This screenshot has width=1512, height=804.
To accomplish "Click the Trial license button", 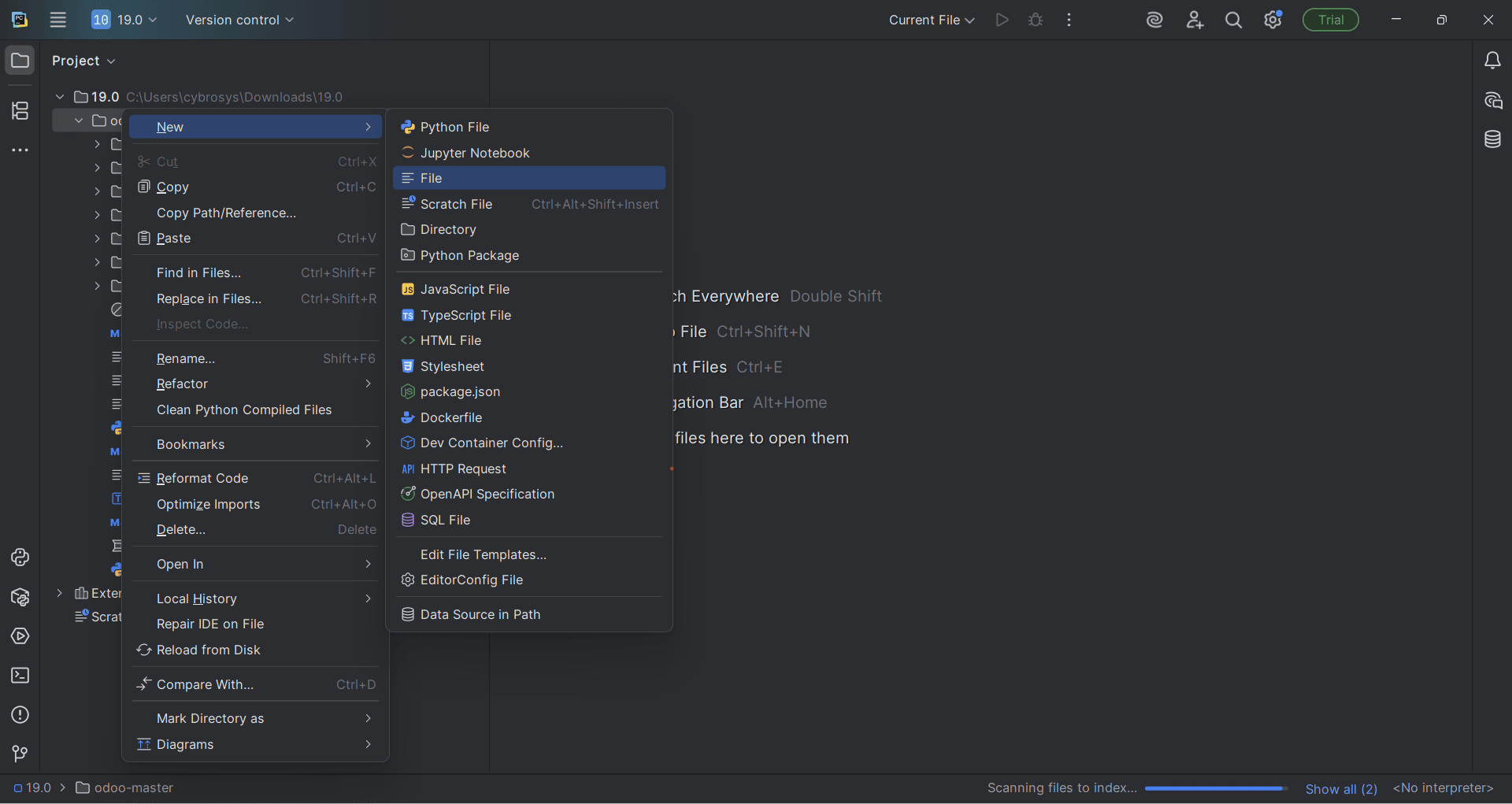I will click(x=1331, y=20).
